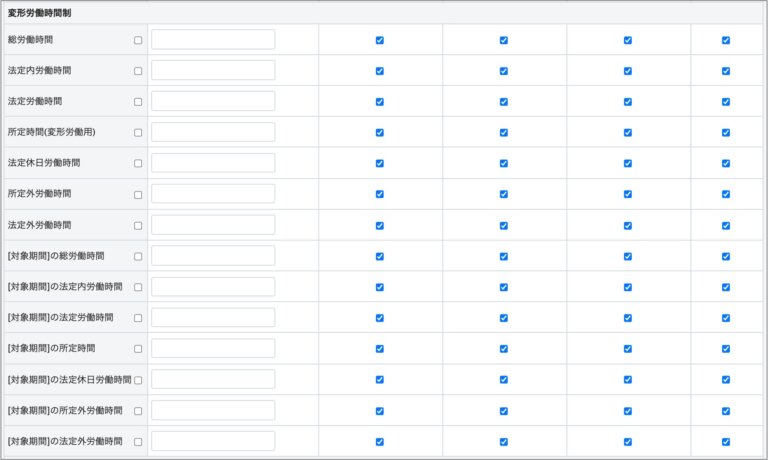Tick the checkbox beside 法定外労働時間 label

coord(138,225)
